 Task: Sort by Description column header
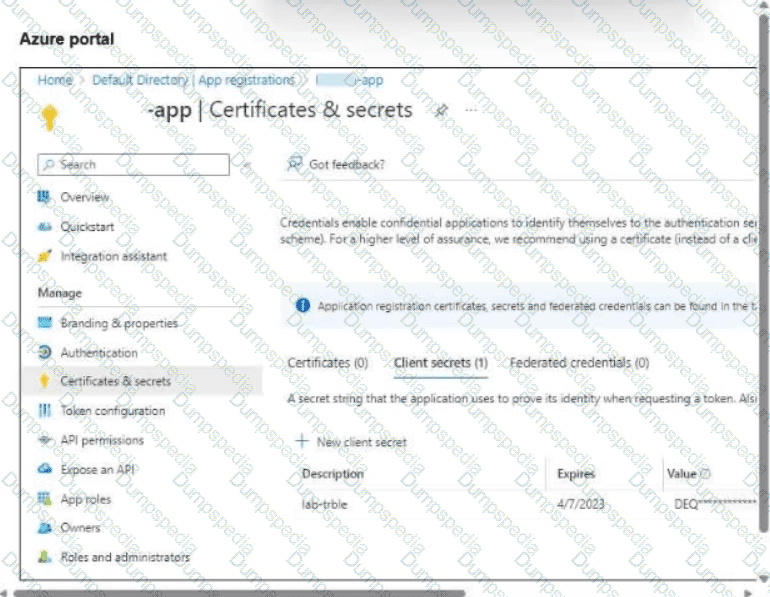click(332, 474)
